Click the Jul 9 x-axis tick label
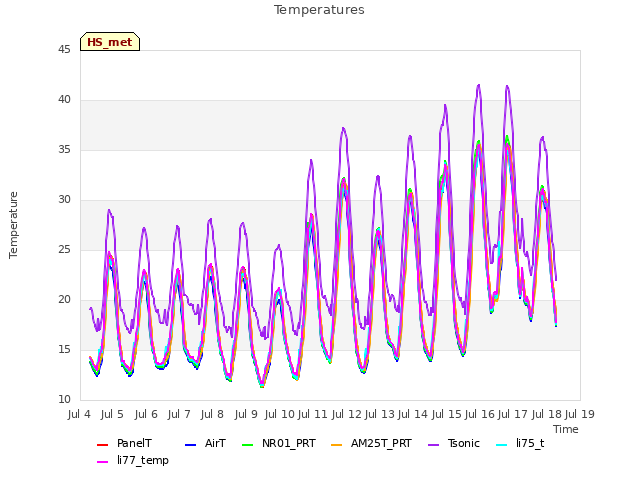The width and height of the screenshot is (640, 480). pos(246,414)
